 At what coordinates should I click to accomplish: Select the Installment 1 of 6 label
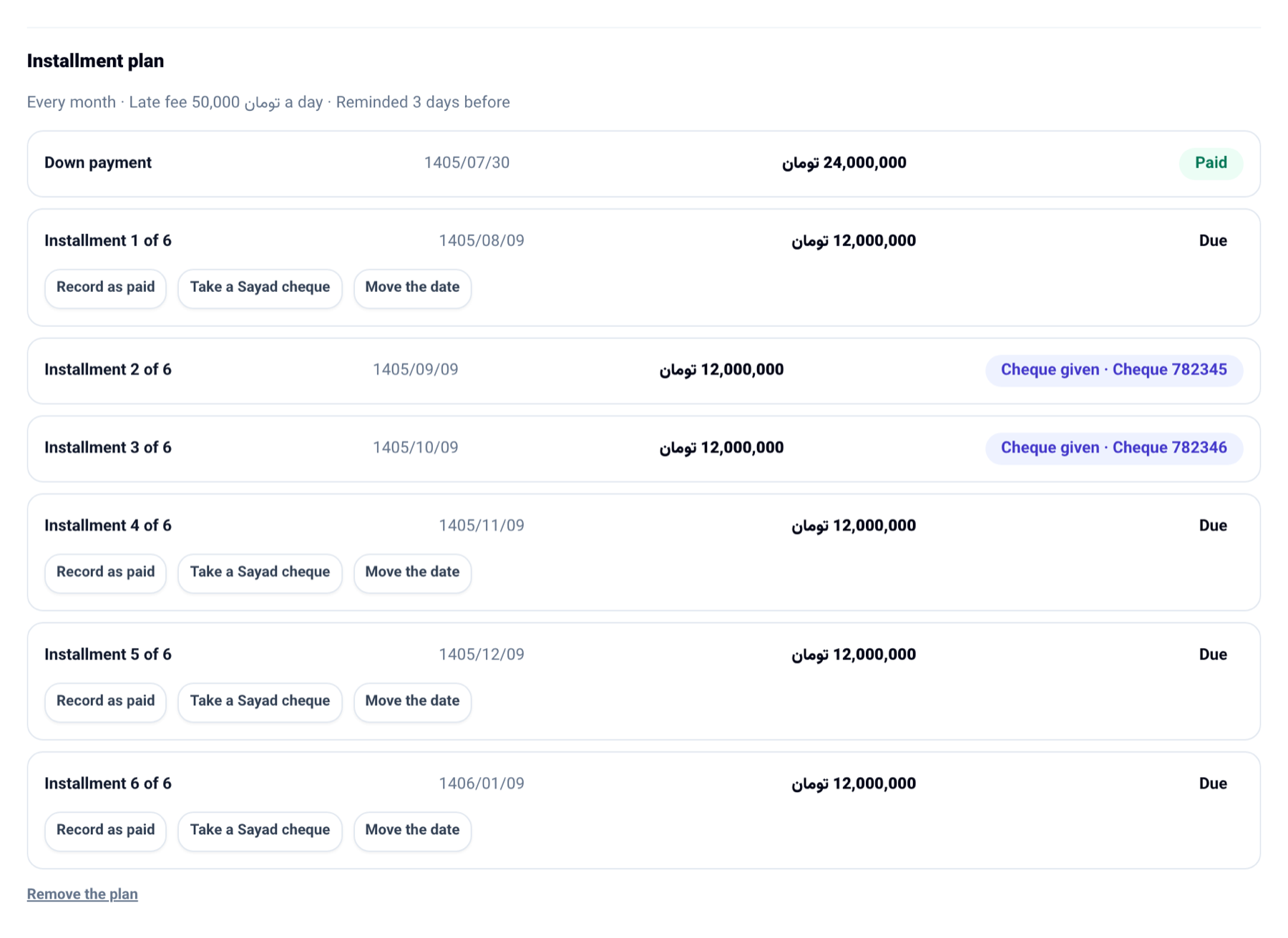pyautogui.click(x=108, y=241)
